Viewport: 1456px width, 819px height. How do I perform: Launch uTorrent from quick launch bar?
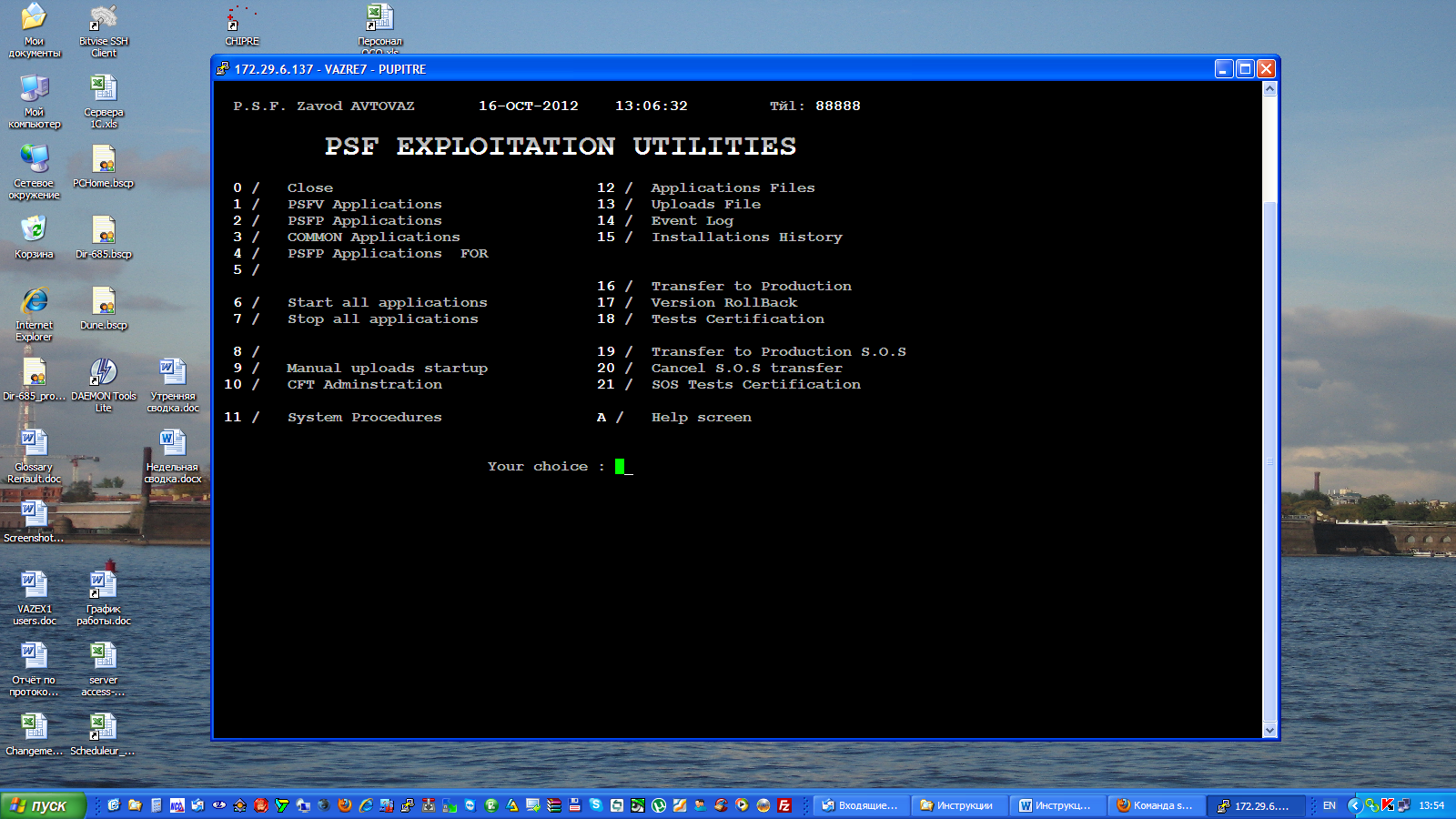click(x=658, y=805)
